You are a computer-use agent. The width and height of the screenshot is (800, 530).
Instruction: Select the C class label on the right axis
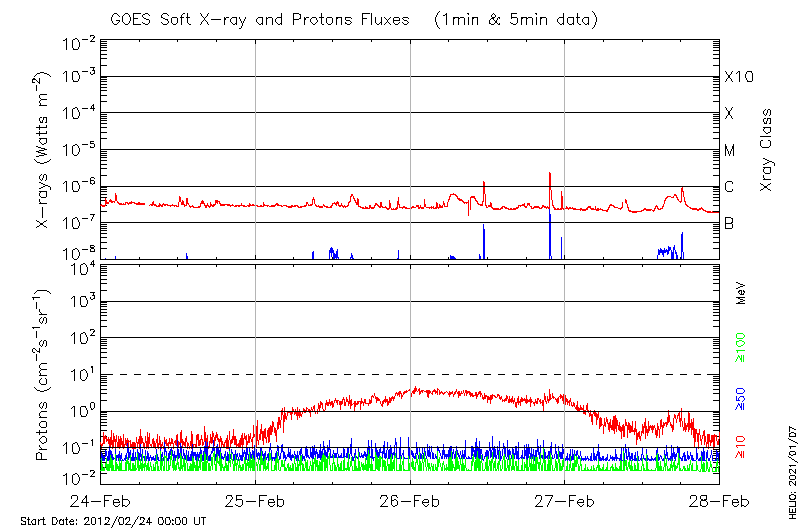pyautogui.click(x=729, y=187)
